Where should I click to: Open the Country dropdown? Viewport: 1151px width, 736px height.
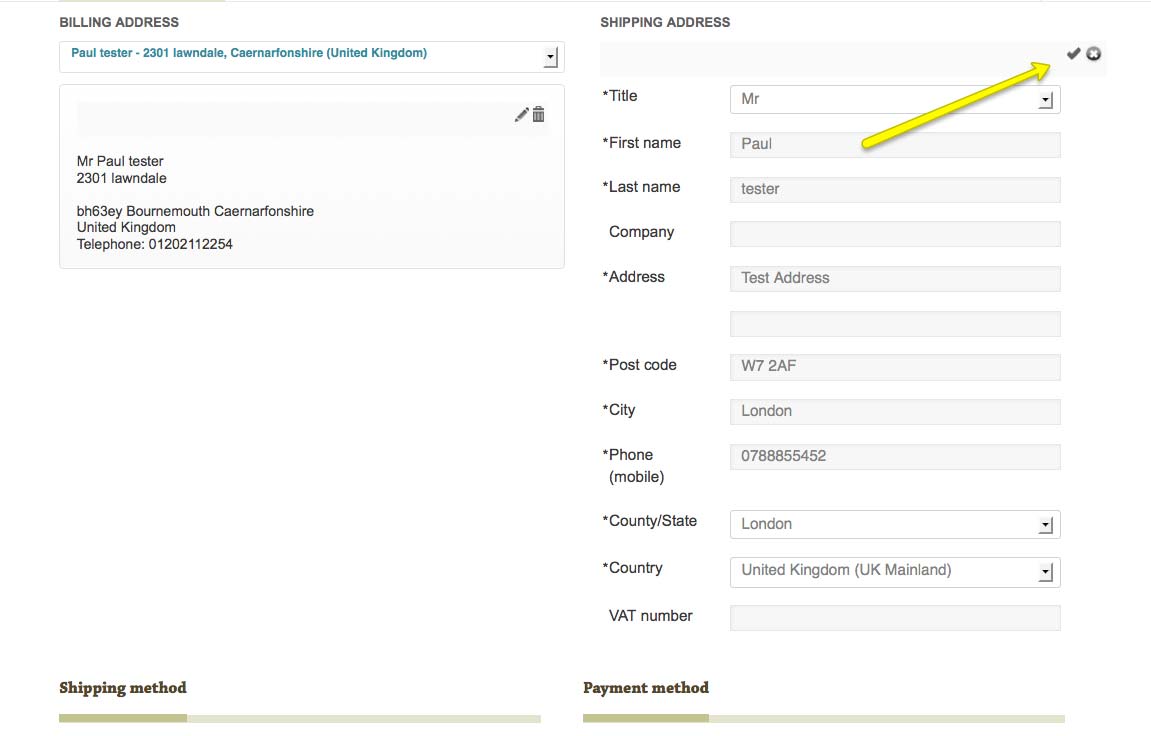point(1045,572)
